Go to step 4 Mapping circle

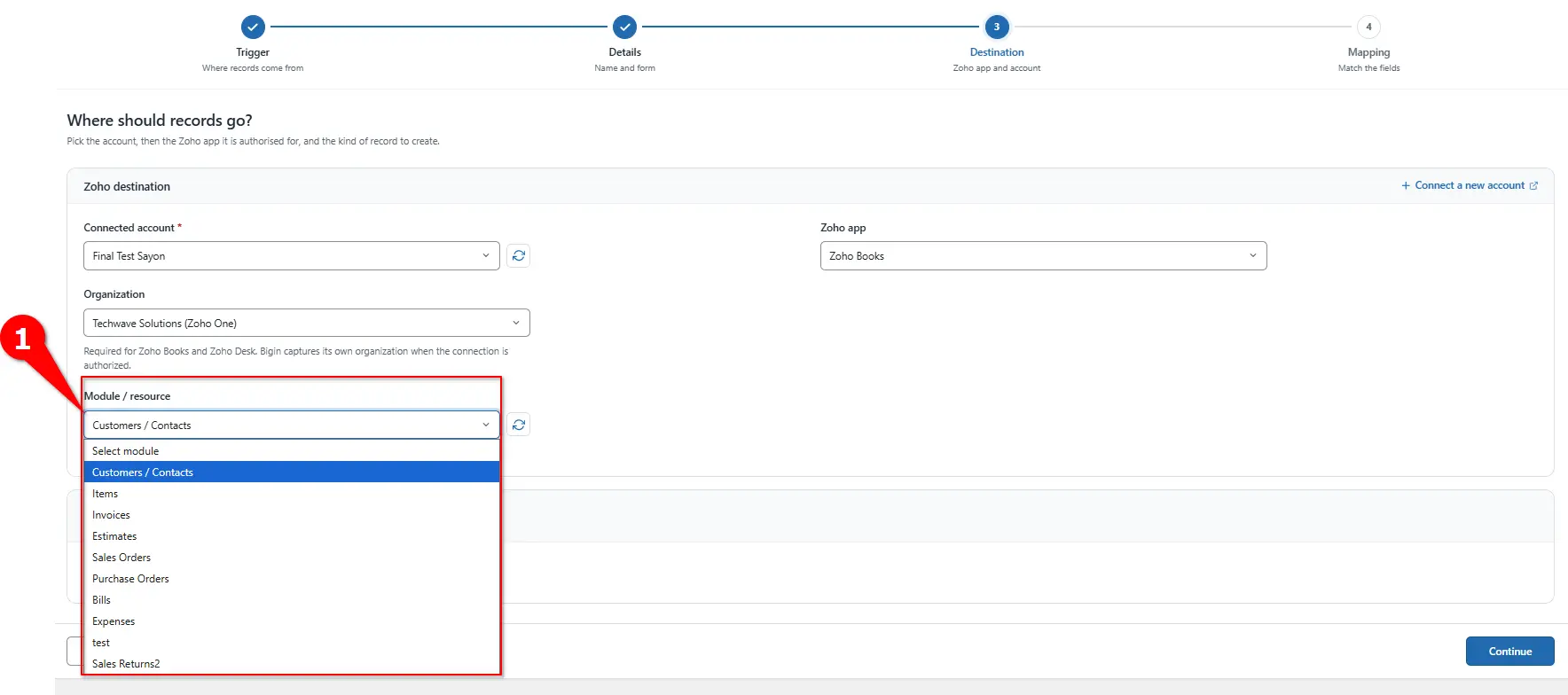pyautogui.click(x=1368, y=27)
